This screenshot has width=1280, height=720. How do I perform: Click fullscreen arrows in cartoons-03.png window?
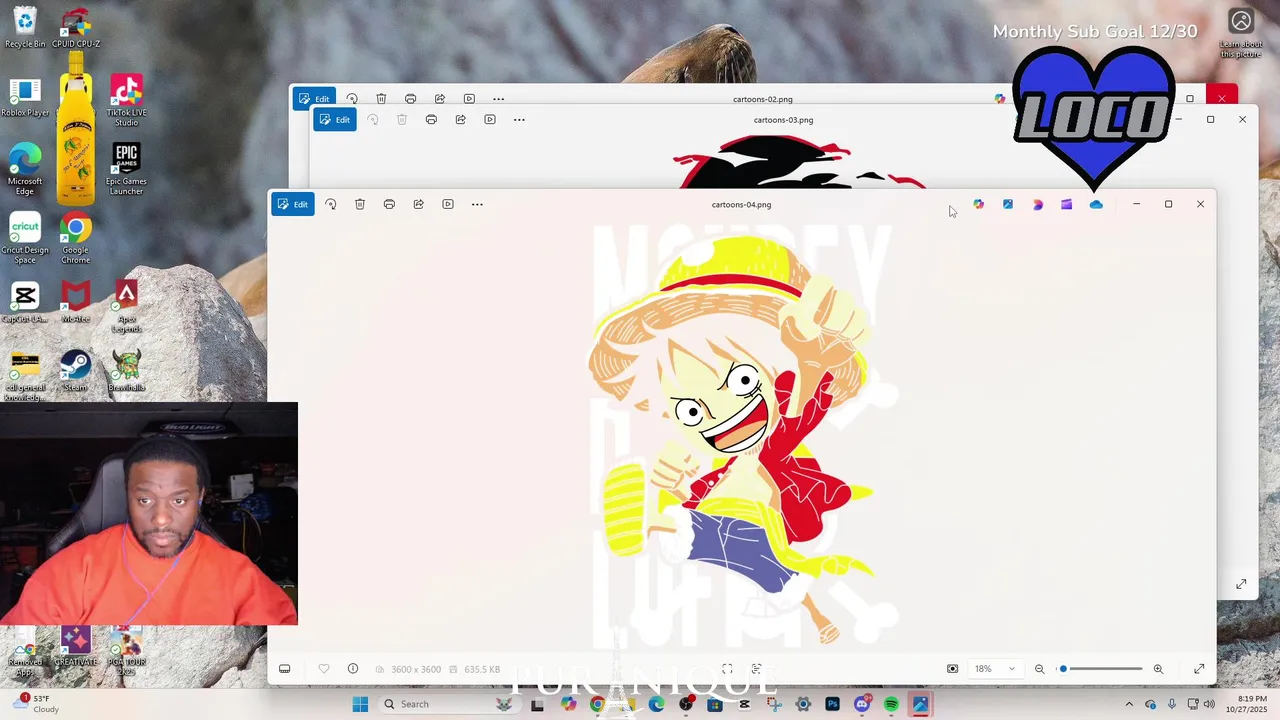pos(1241,584)
